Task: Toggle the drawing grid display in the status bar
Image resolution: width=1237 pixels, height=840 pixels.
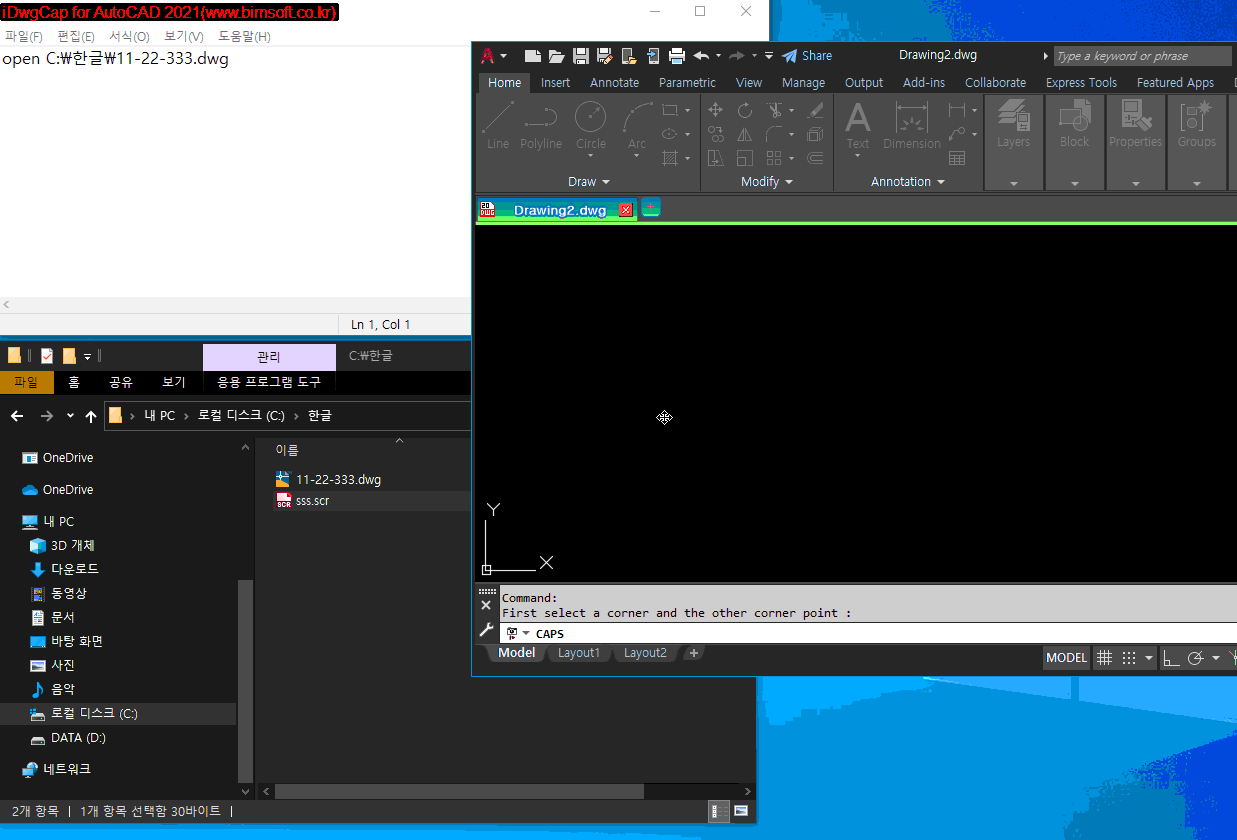Action: (1105, 657)
